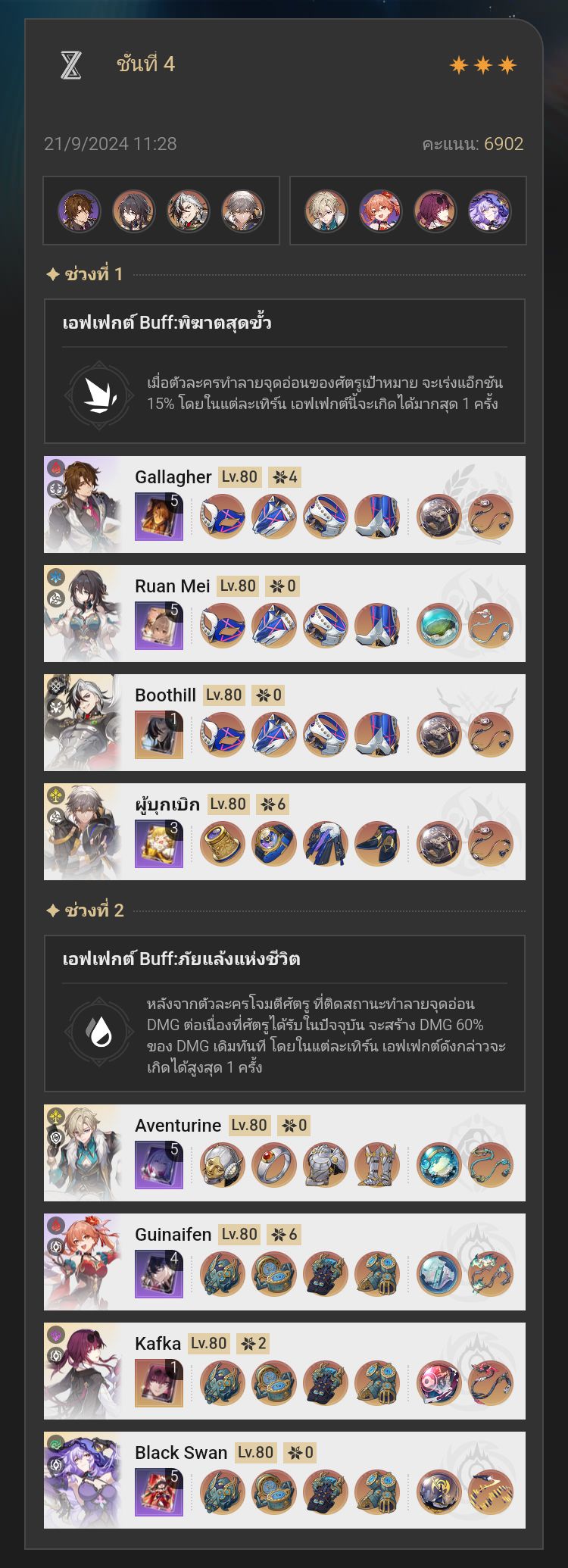Click Guinaifen's planar sphere relic
This screenshot has height=1568, width=568.
[438, 1274]
